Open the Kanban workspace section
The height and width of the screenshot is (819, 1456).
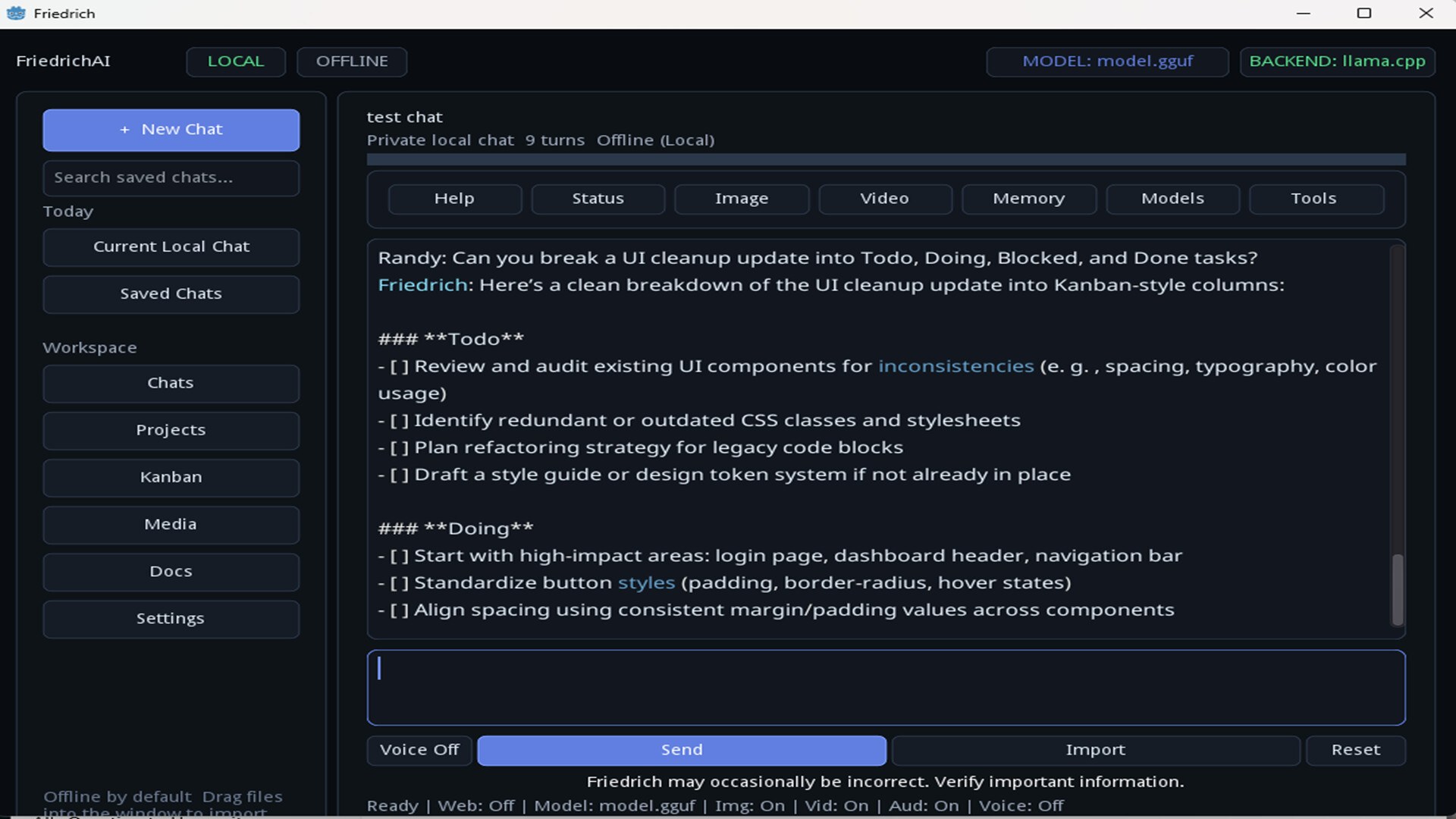pyautogui.click(x=171, y=478)
